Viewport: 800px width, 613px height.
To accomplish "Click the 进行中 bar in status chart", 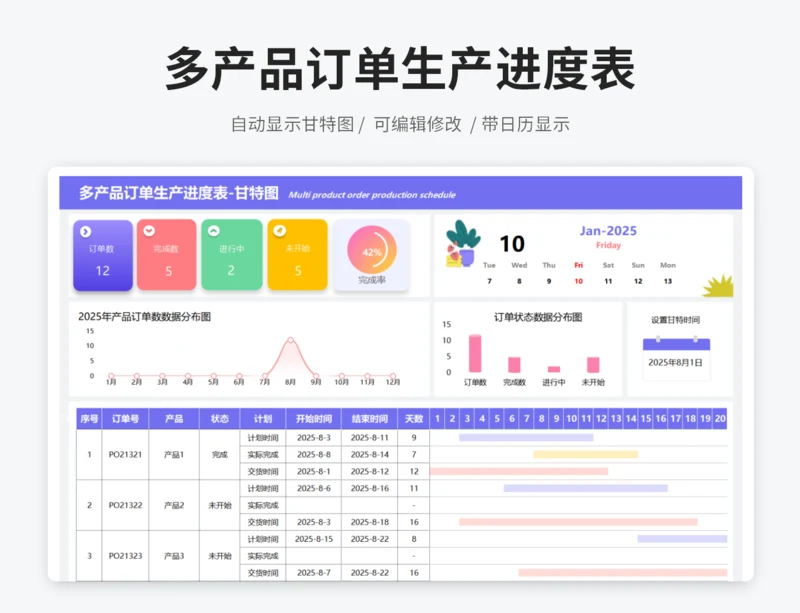I will coord(554,369).
